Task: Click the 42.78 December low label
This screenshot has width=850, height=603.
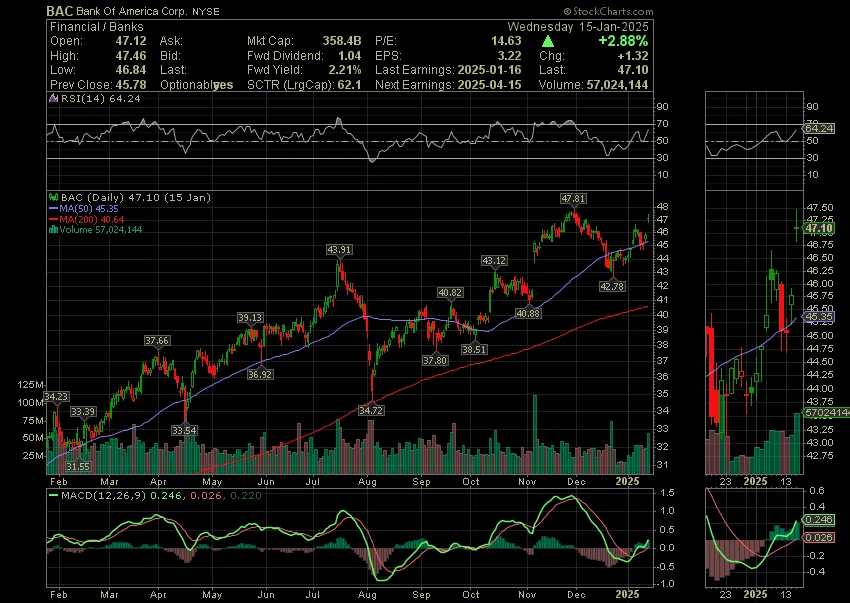Action: pyautogui.click(x=612, y=286)
